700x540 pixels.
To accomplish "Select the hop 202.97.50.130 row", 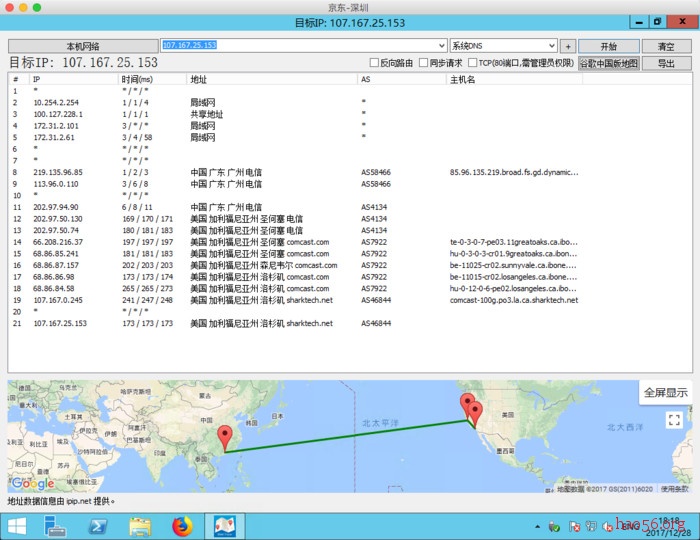I will 350,219.
